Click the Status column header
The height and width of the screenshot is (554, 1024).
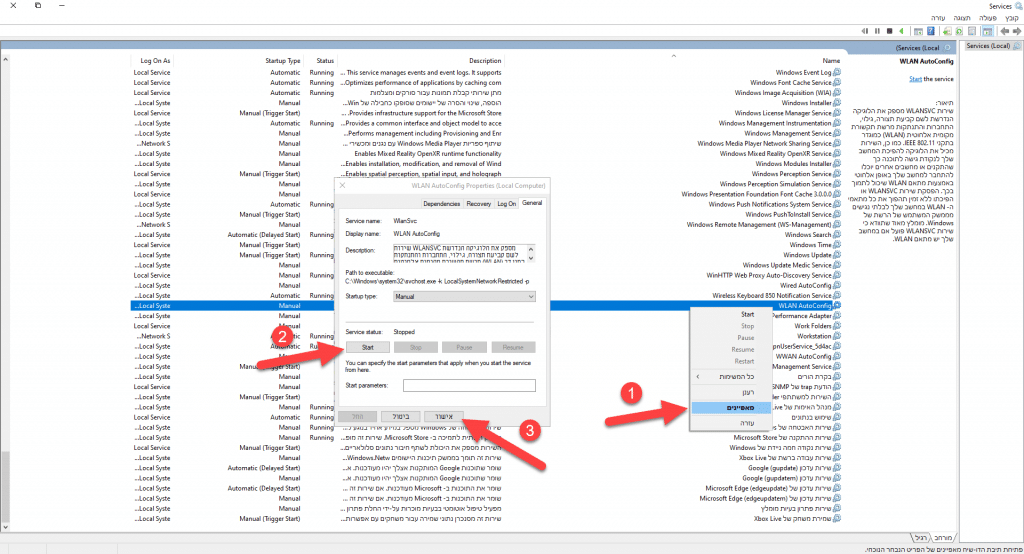tap(325, 61)
